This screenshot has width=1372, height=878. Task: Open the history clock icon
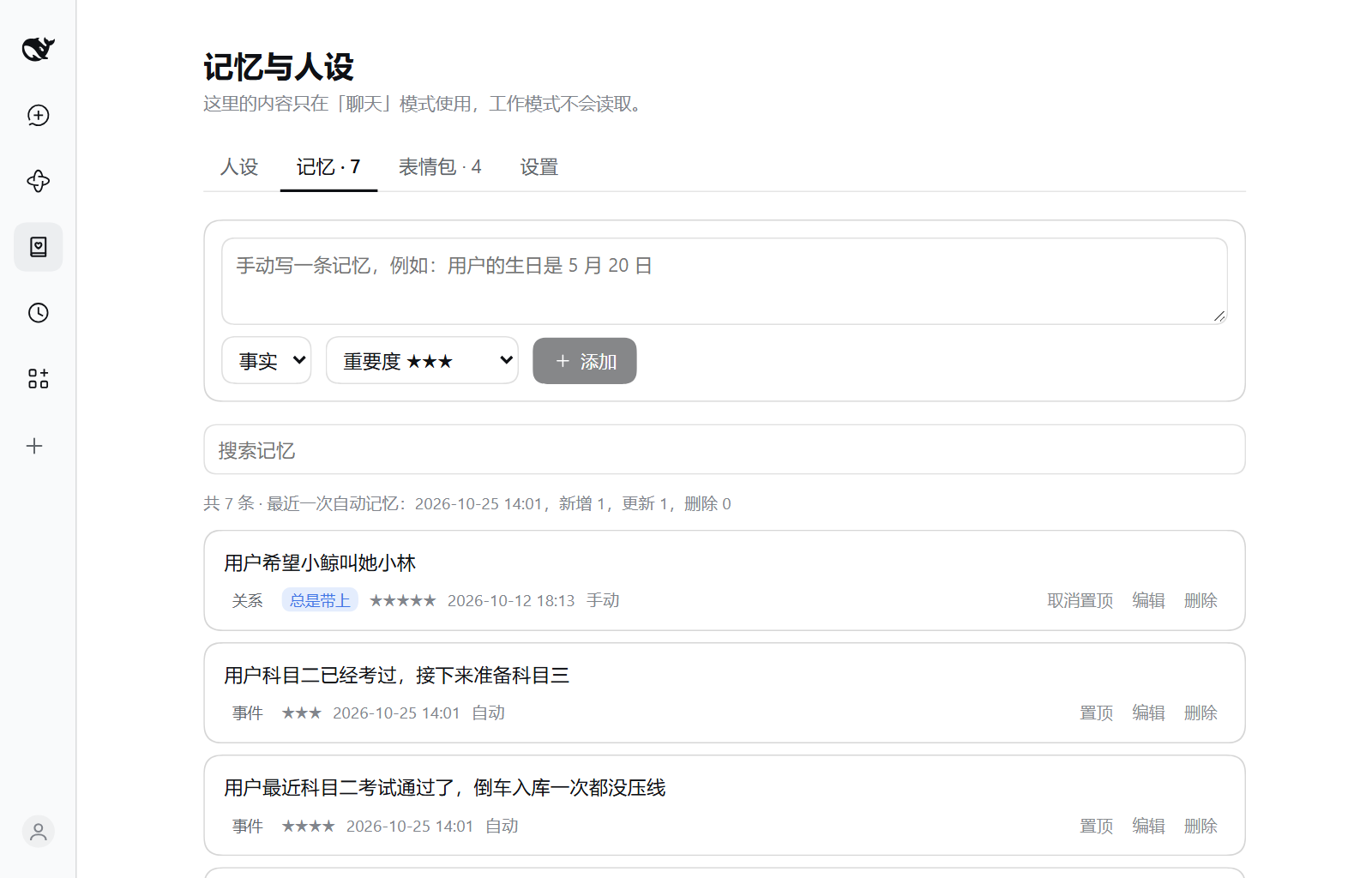pyautogui.click(x=38, y=313)
